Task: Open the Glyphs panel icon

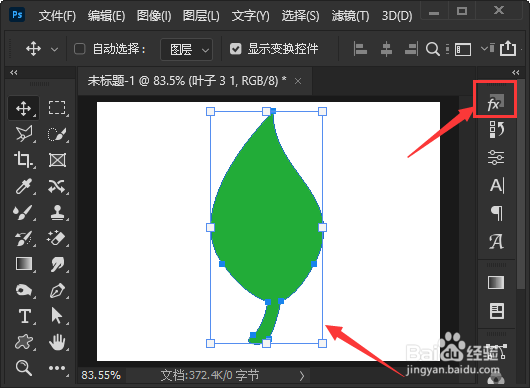Action: point(496,241)
